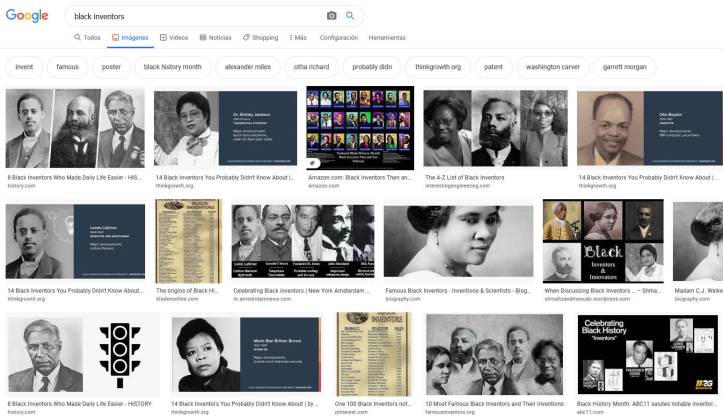Open search by image camera icon
Screen dimensions: 723x418
pos(331,16)
